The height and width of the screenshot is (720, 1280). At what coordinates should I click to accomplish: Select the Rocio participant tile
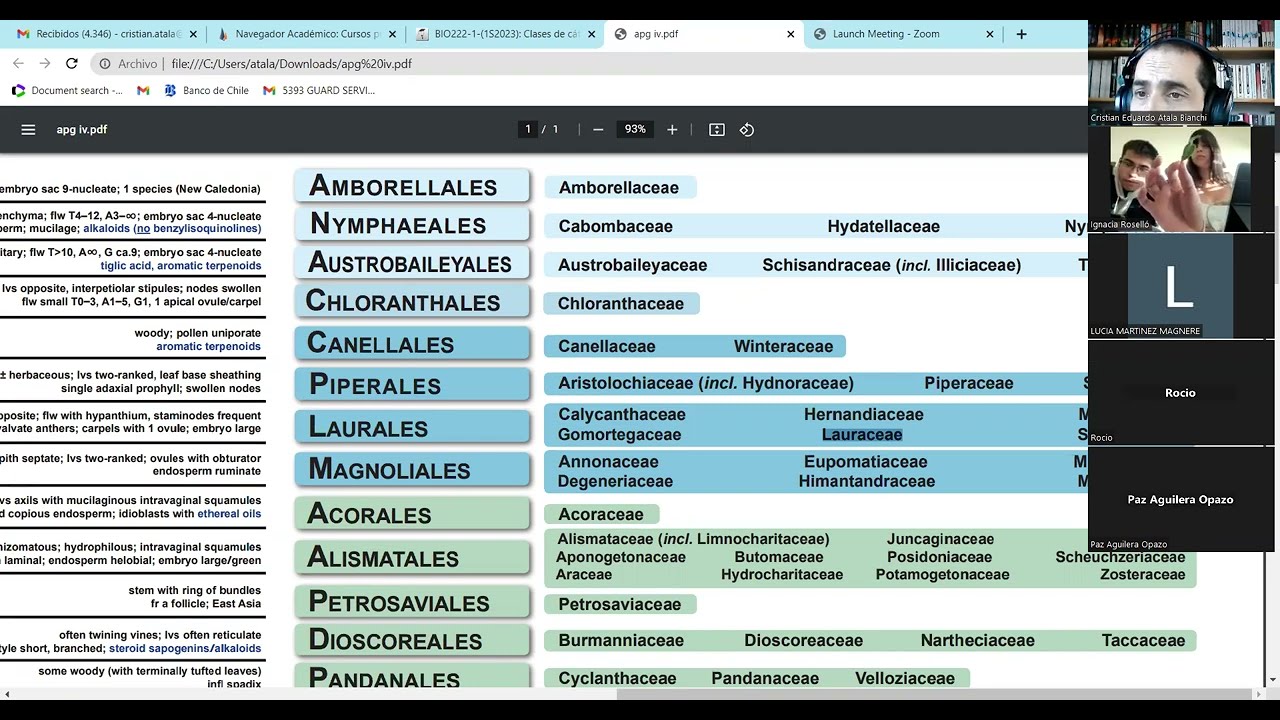point(1180,392)
